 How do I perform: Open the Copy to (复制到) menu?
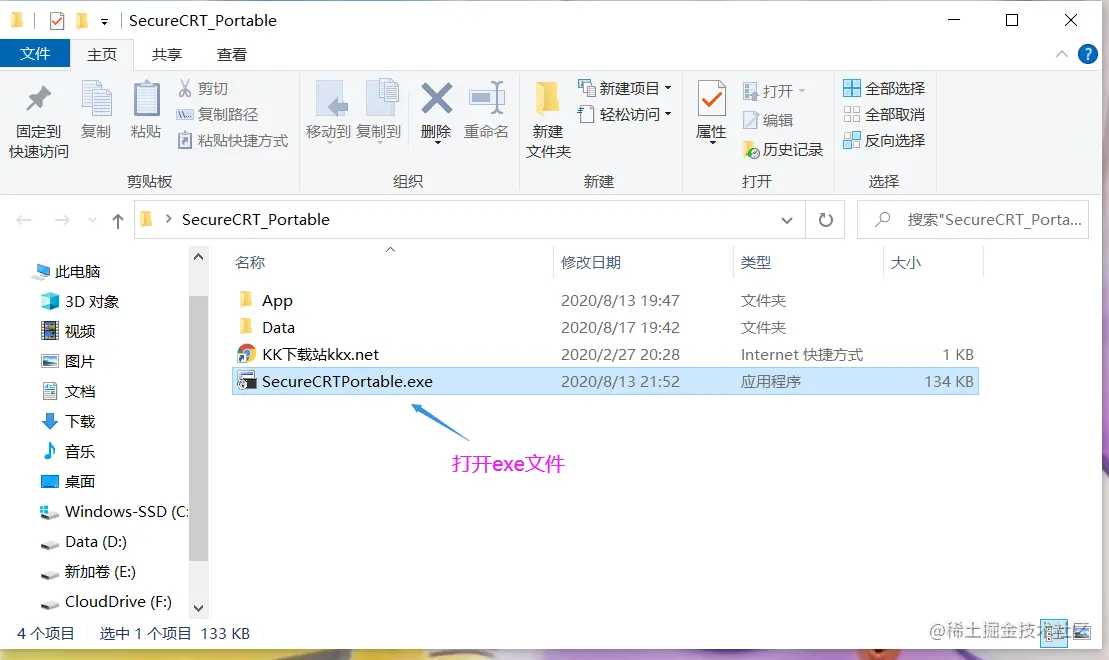click(378, 112)
